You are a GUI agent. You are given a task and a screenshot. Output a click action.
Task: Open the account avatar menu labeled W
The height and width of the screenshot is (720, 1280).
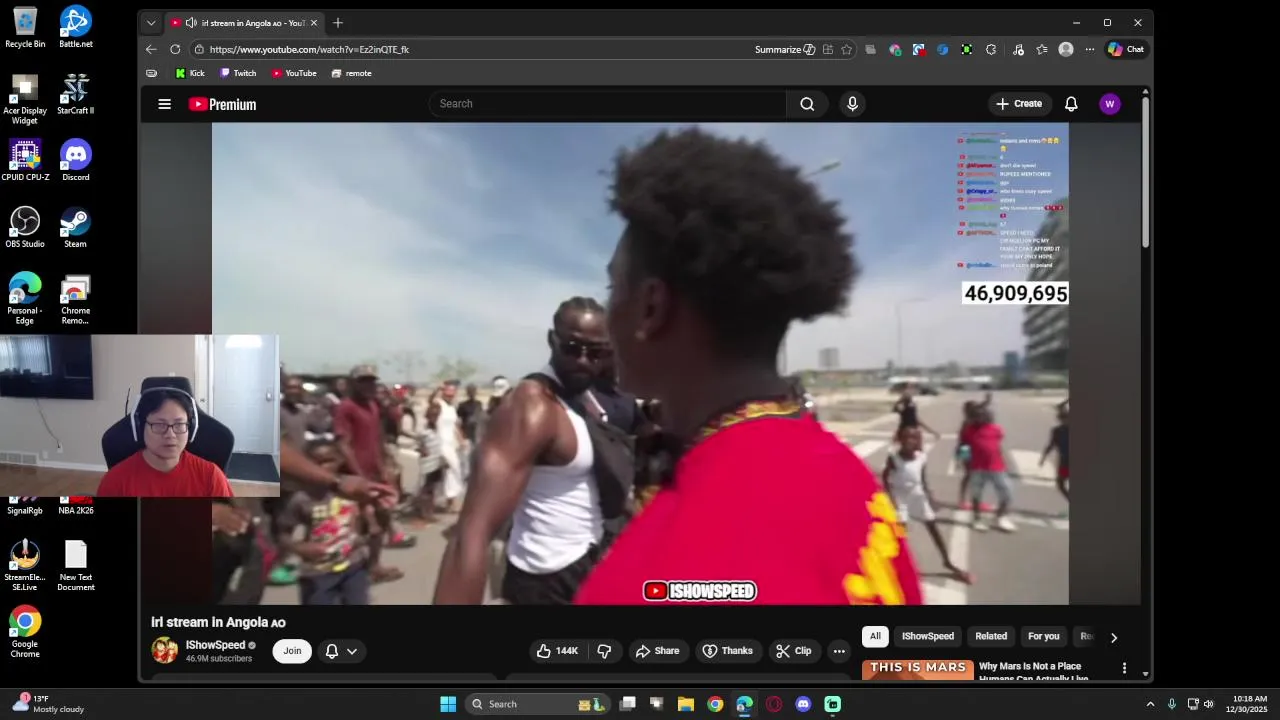[x=1109, y=104]
